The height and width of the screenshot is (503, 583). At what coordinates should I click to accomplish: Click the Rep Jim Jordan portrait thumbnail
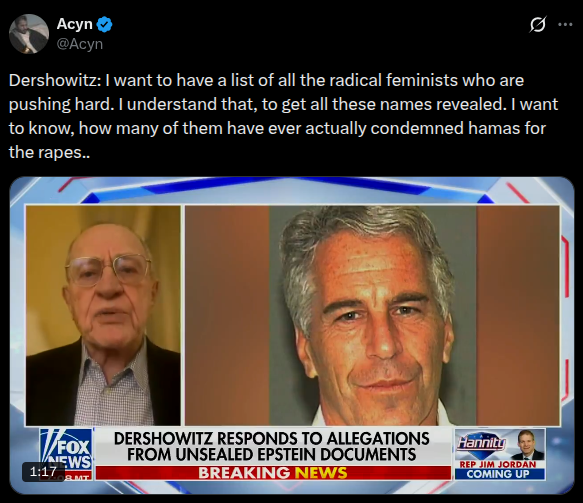527,445
